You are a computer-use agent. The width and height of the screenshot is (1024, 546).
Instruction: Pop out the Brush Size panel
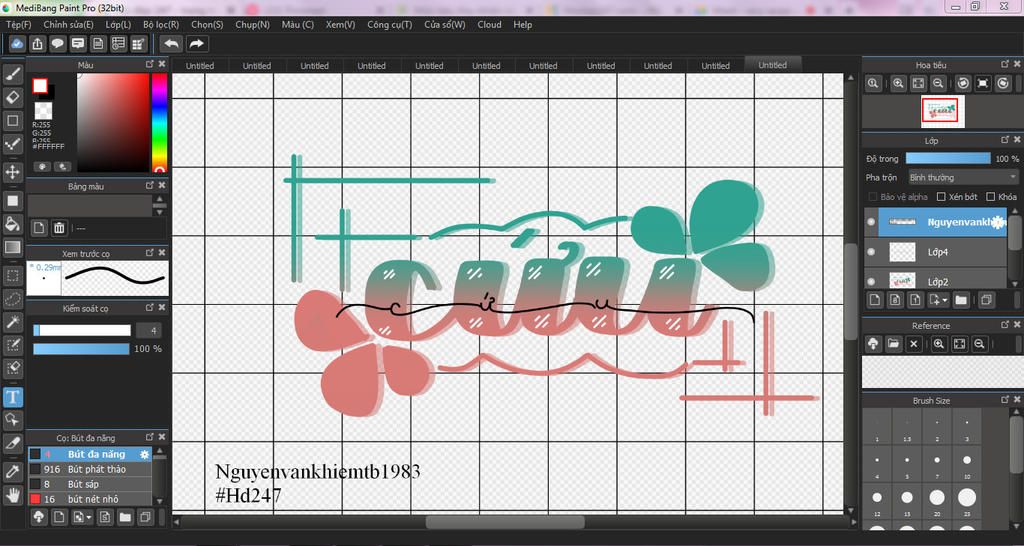click(x=1005, y=400)
